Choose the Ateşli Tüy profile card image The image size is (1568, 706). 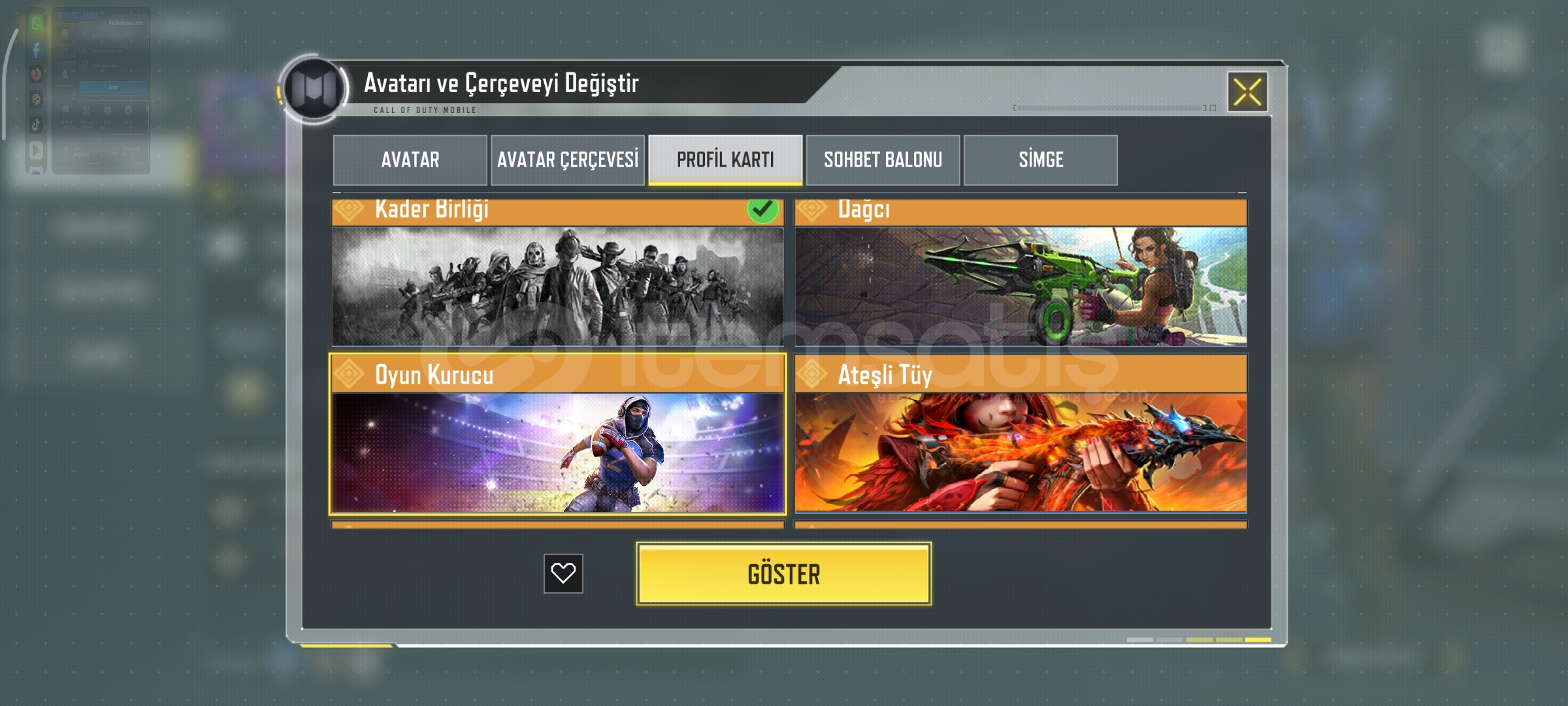pos(1021,452)
